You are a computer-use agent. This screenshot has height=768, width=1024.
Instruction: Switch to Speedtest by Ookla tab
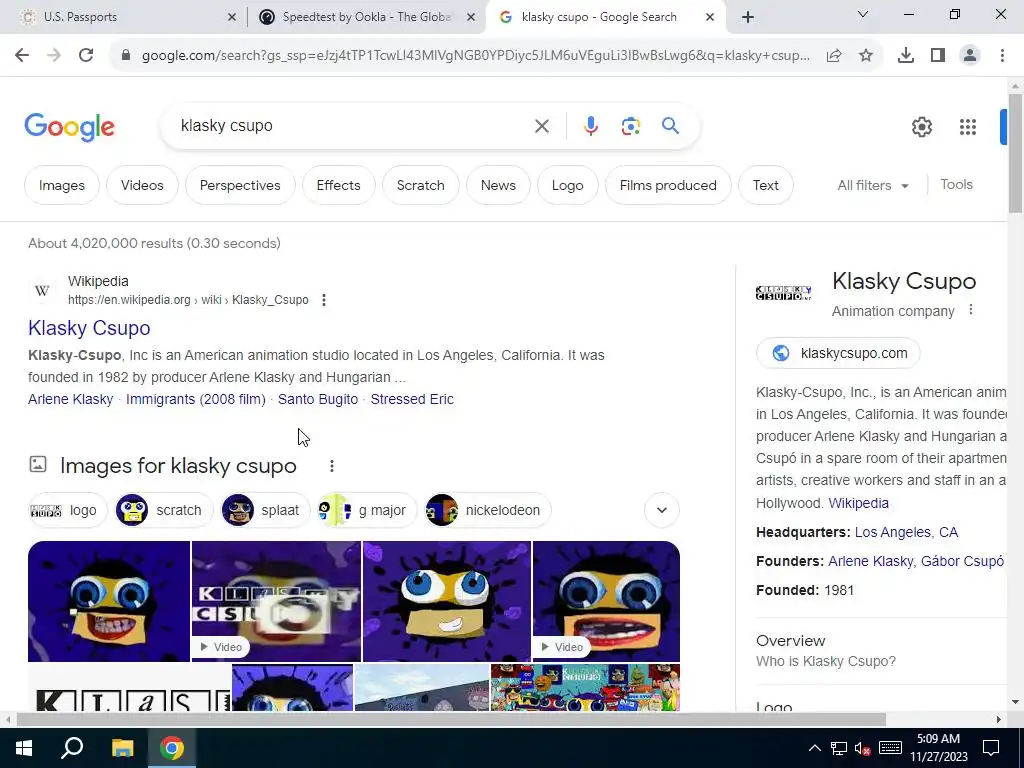click(x=366, y=17)
